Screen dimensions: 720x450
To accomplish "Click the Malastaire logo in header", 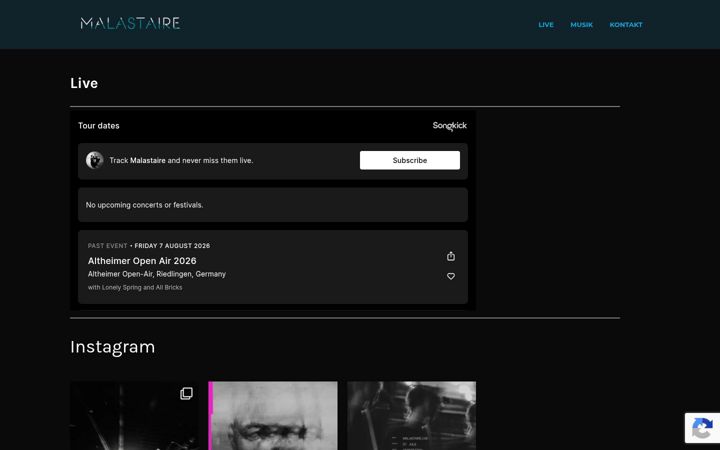I will (130, 23).
